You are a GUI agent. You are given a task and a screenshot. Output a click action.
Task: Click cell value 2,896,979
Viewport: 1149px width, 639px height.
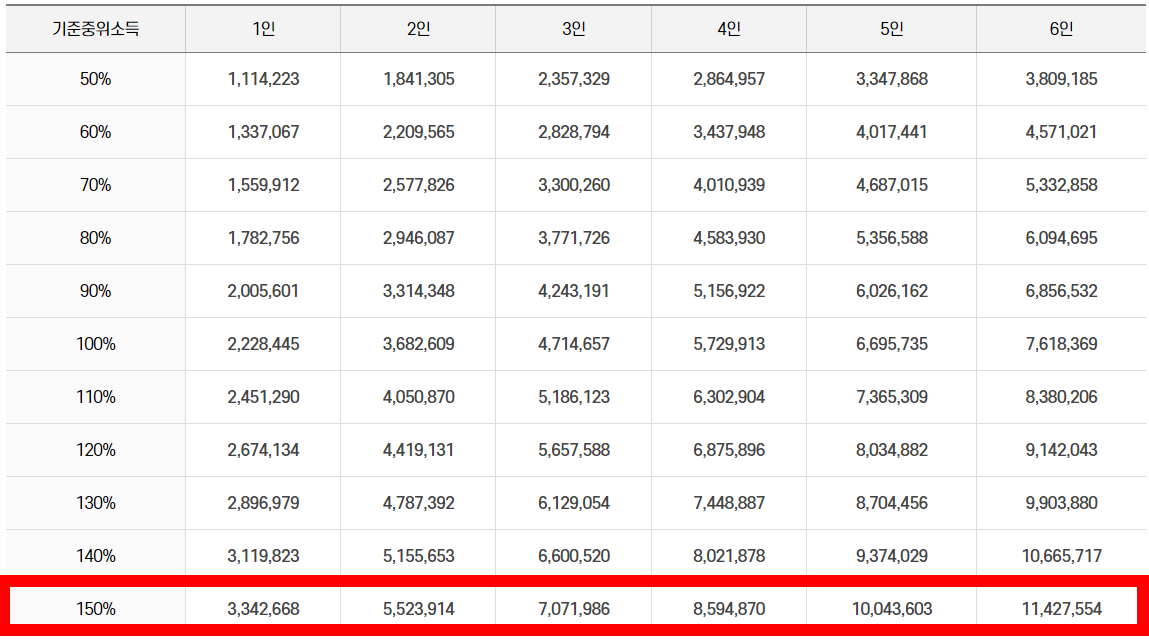[x=263, y=503]
